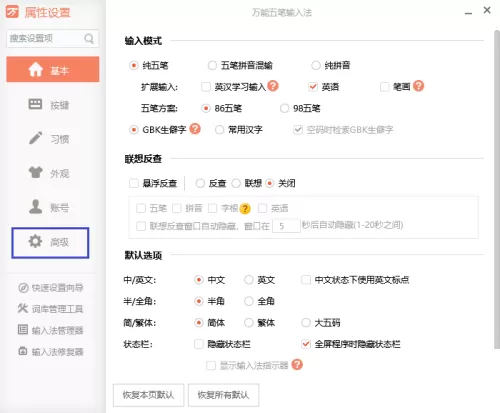
Task: Open the 按键 keyboard settings tab
Action: click(53, 105)
